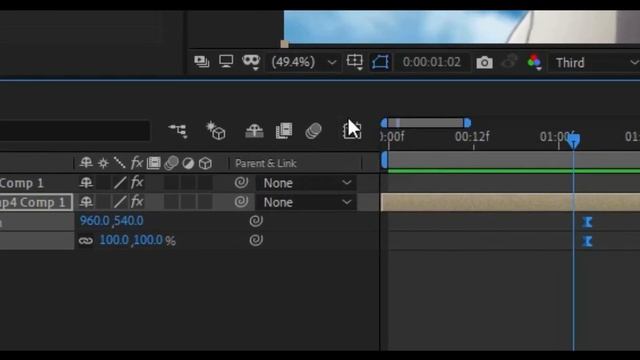The height and width of the screenshot is (360, 640).
Task: Click the Time Navigator bar
Action: 426,122
